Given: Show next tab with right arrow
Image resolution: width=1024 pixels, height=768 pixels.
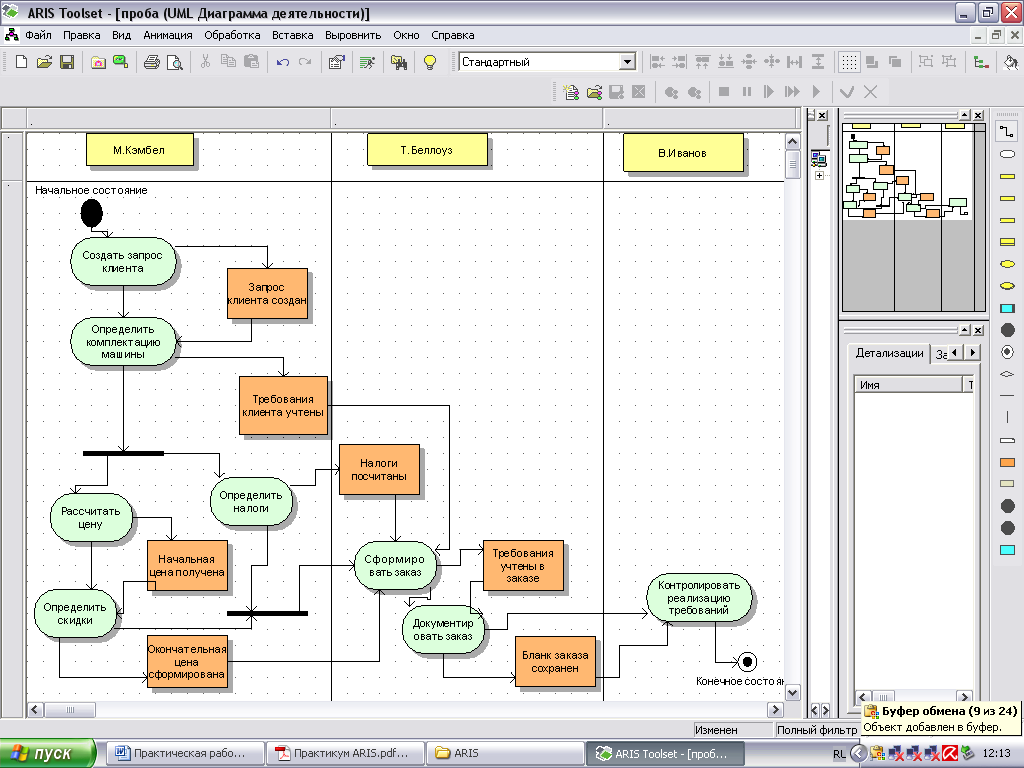Looking at the screenshot, I should click(972, 353).
